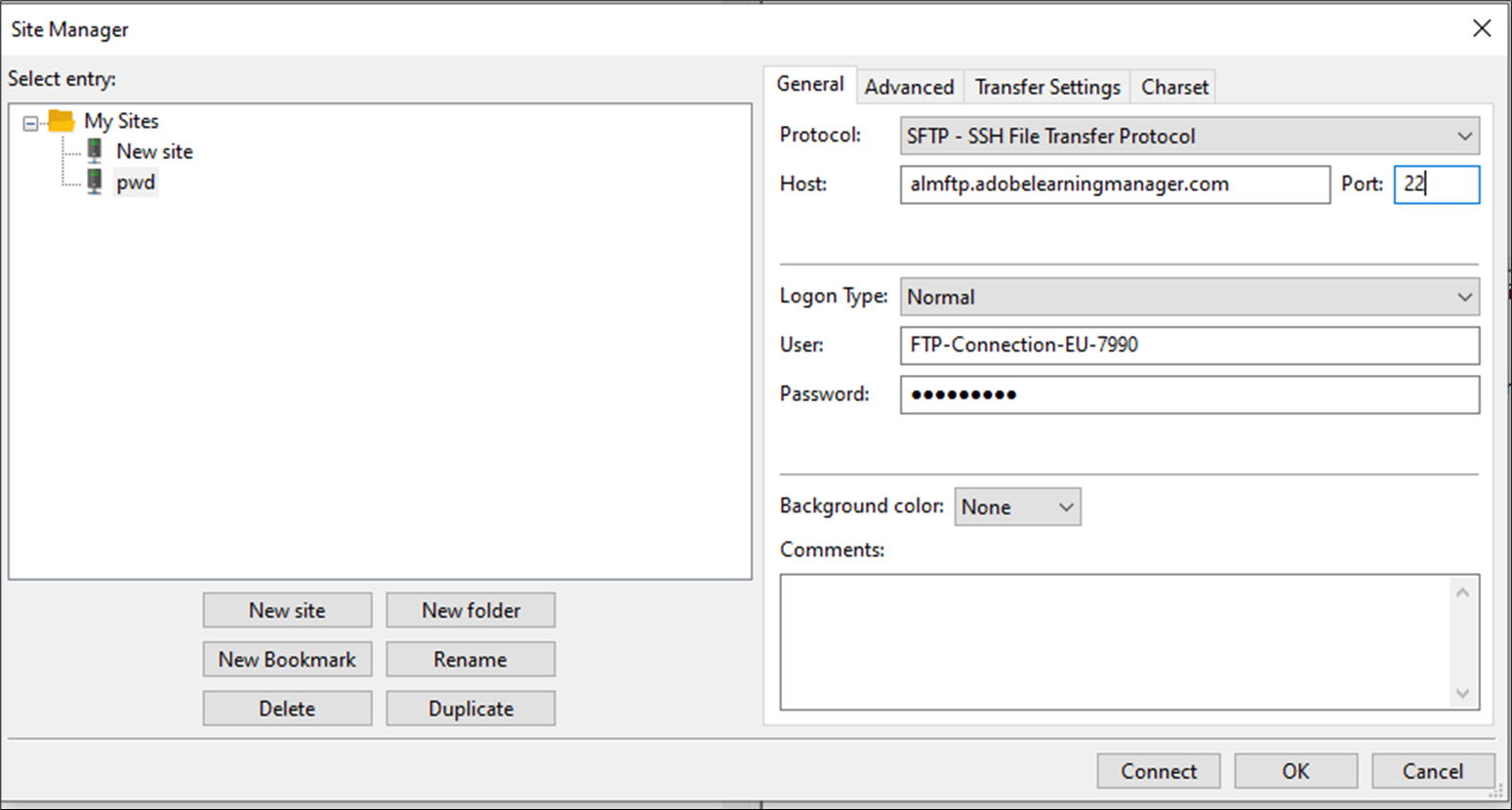
Task: Focus the Password field
Action: click(1189, 395)
